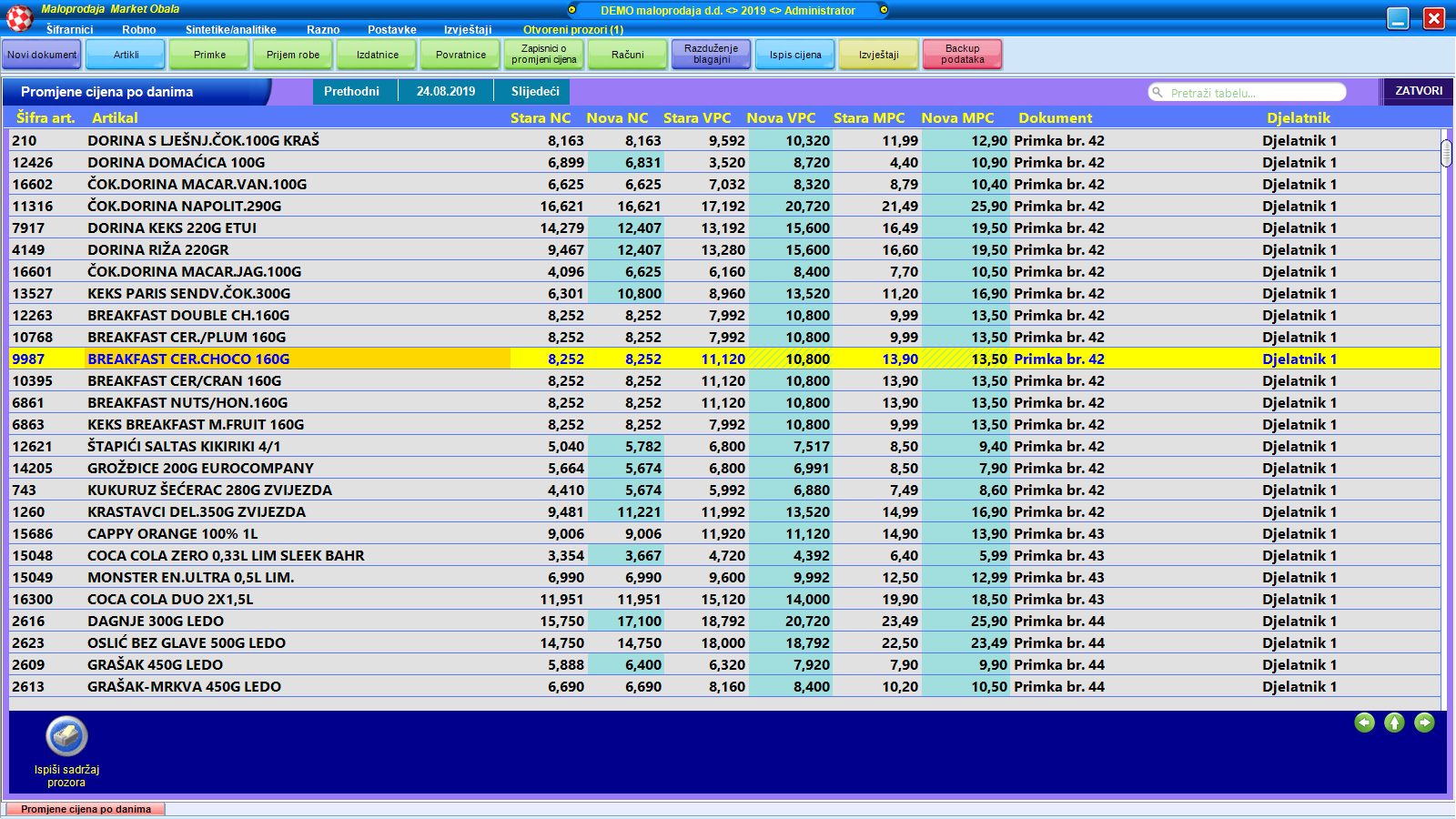Click the magnifier icon in search box
Screen dimensions: 1456x819
coord(1158,92)
